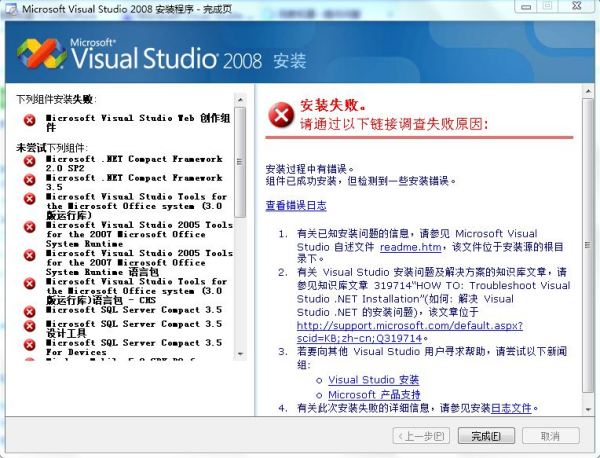The width and height of the screenshot is (600, 458).
Task: Click the 下列组件安装失败 heading
Action: coord(56,100)
